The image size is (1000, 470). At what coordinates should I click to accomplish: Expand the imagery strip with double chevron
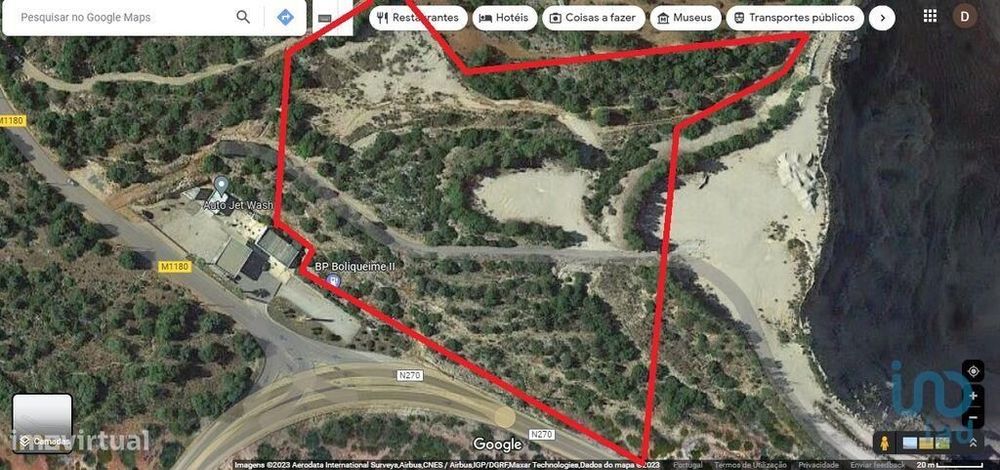(x=973, y=442)
